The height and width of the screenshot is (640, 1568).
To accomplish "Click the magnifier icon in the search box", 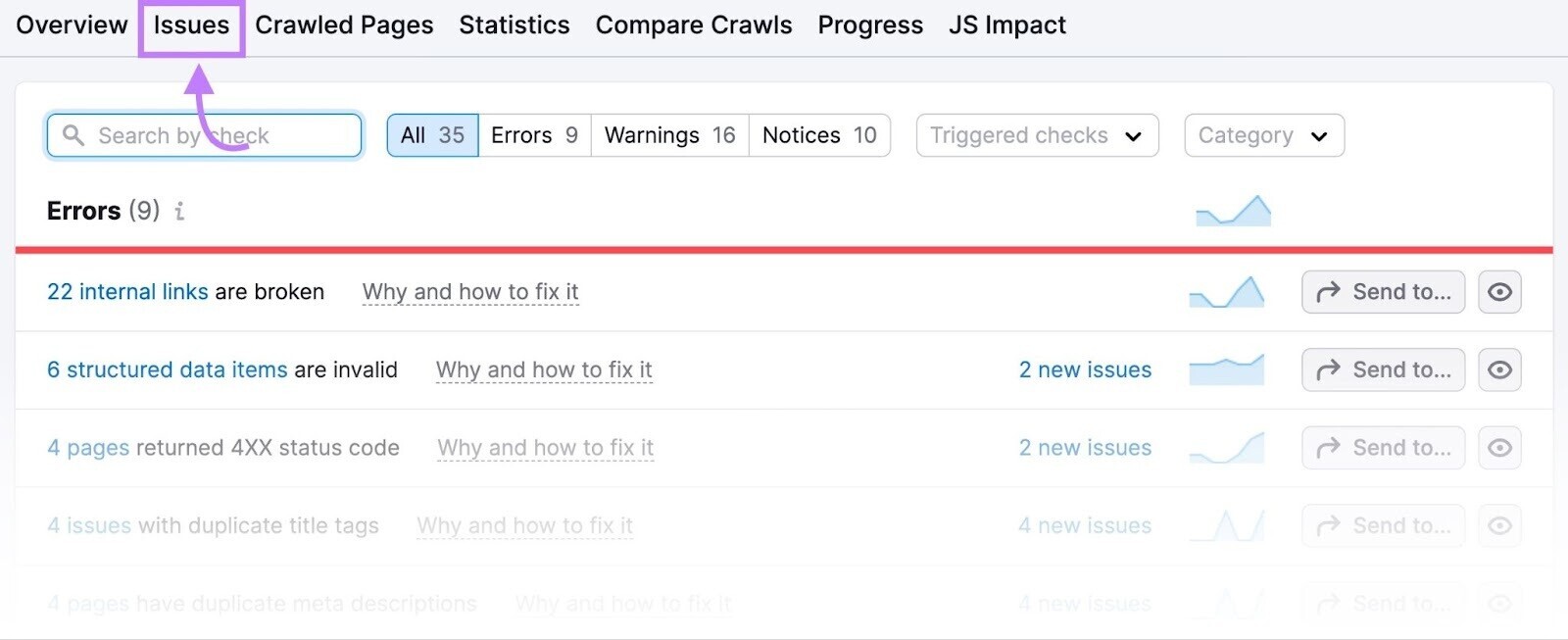I will coord(74,135).
